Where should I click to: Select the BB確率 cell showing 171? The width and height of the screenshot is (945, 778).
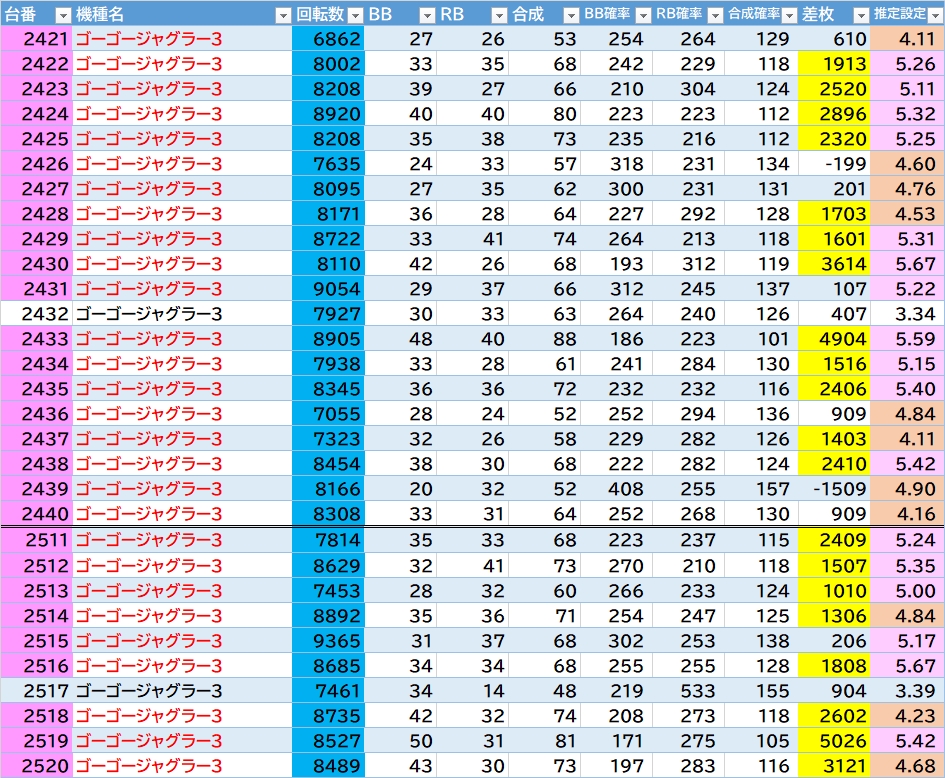[x=617, y=741]
